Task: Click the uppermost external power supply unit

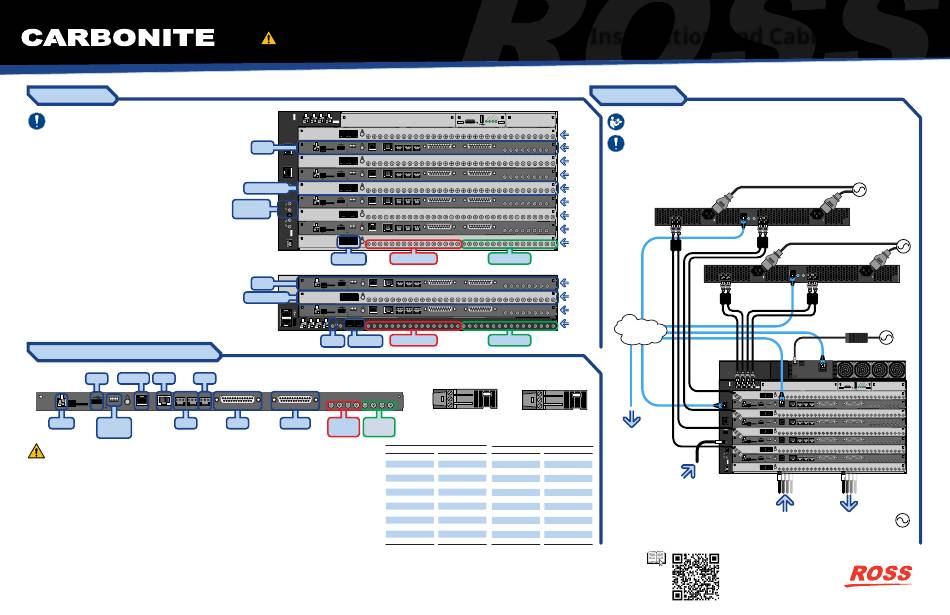Action: 752,216
